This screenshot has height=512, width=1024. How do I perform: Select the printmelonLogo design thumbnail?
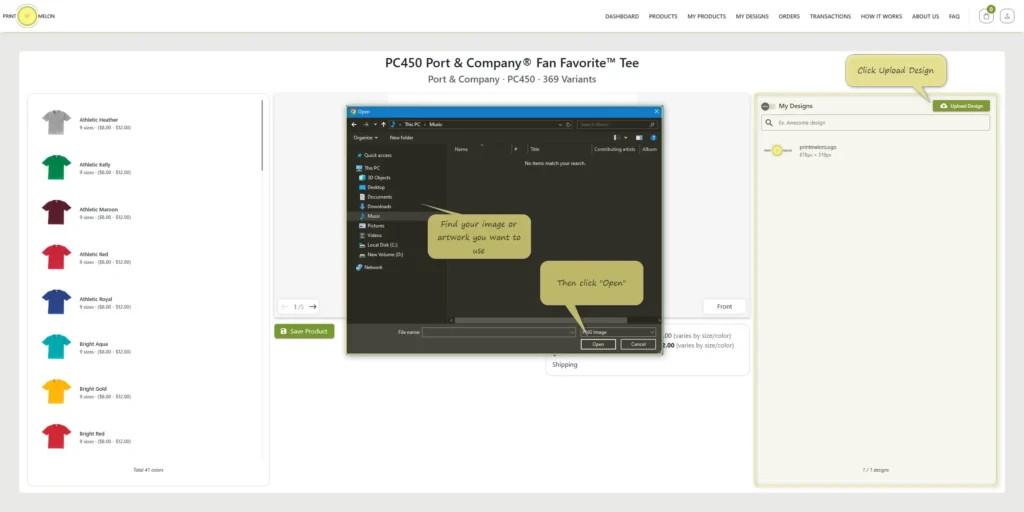click(x=777, y=150)
